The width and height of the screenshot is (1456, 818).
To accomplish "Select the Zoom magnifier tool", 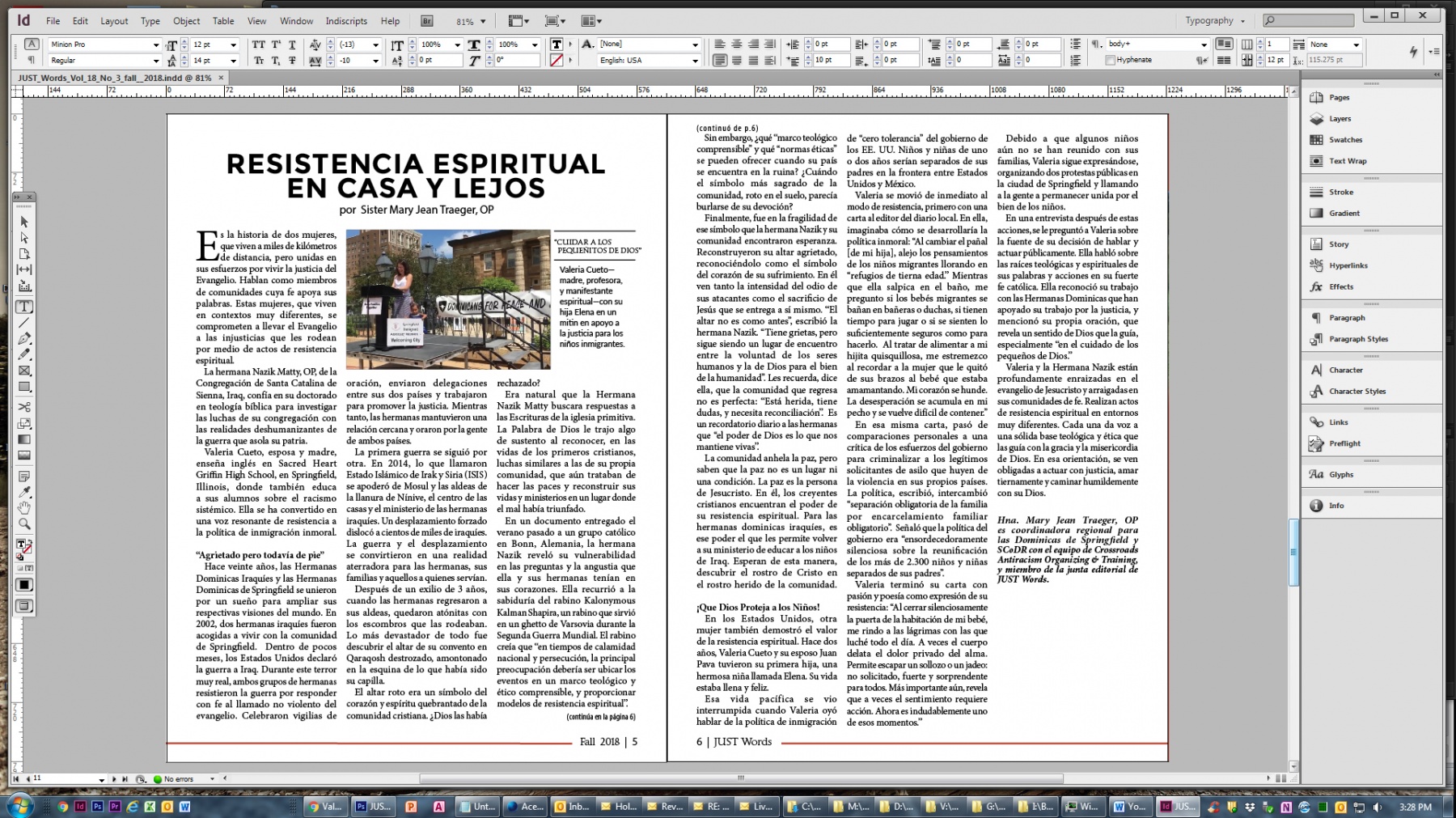I will pos(24,524).
